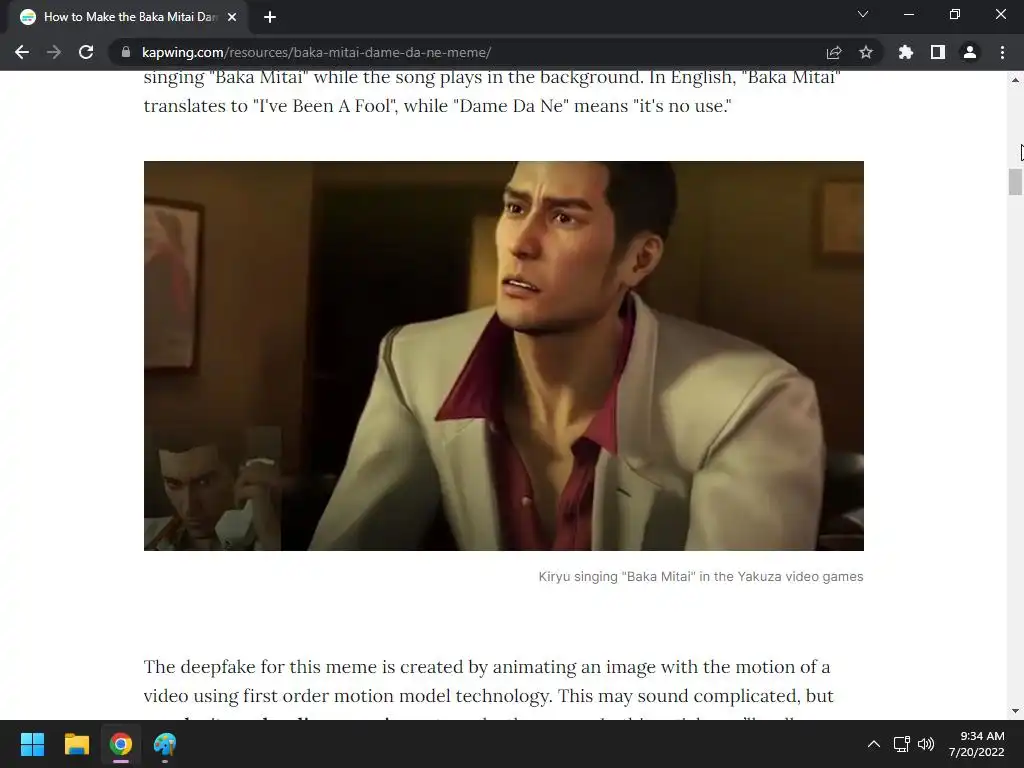The width and height of the screenshot is (1024, 768).
Task: Open network status tray icon
Action: point(902,744)
